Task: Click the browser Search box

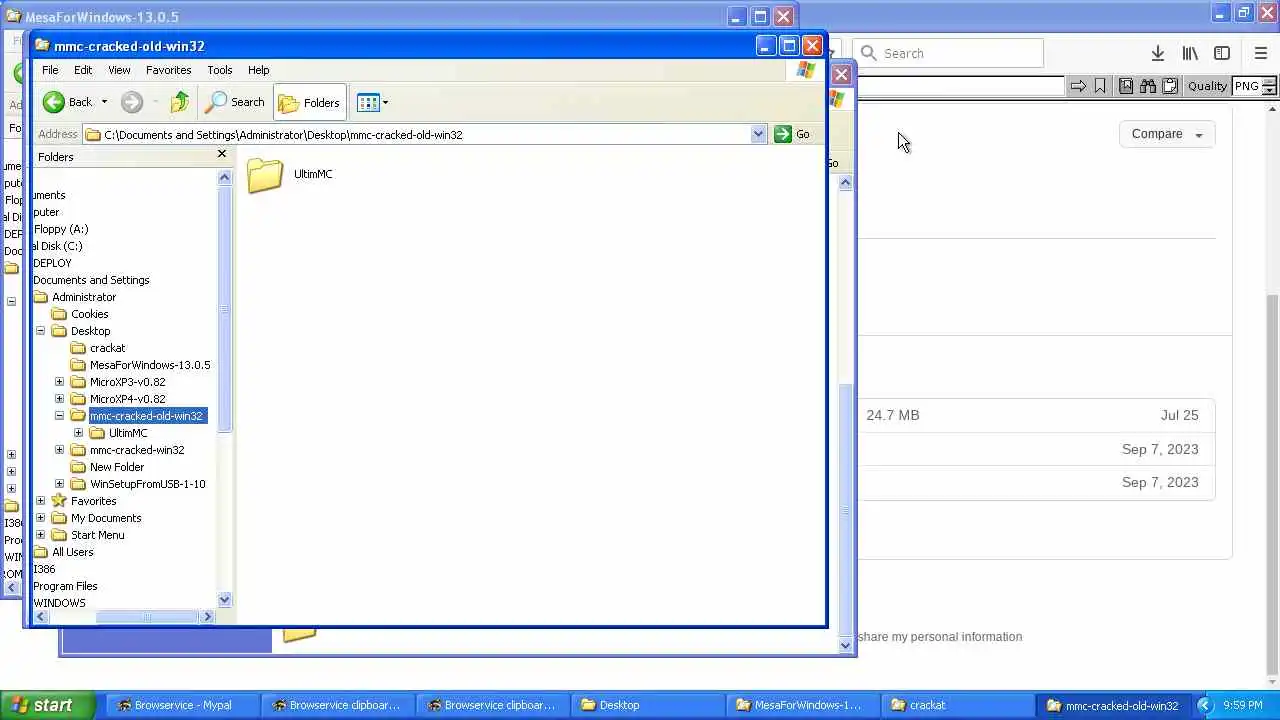Action: tap(948, 53)
